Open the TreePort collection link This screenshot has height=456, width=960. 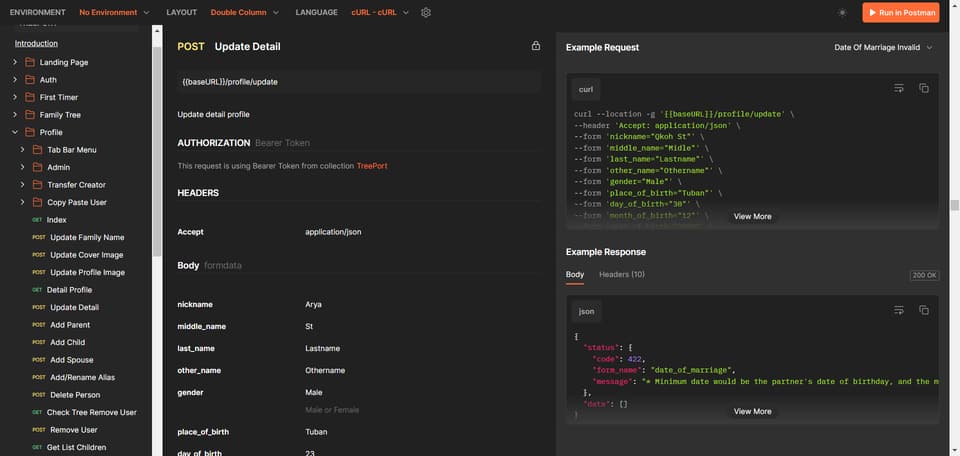point(372,166)
